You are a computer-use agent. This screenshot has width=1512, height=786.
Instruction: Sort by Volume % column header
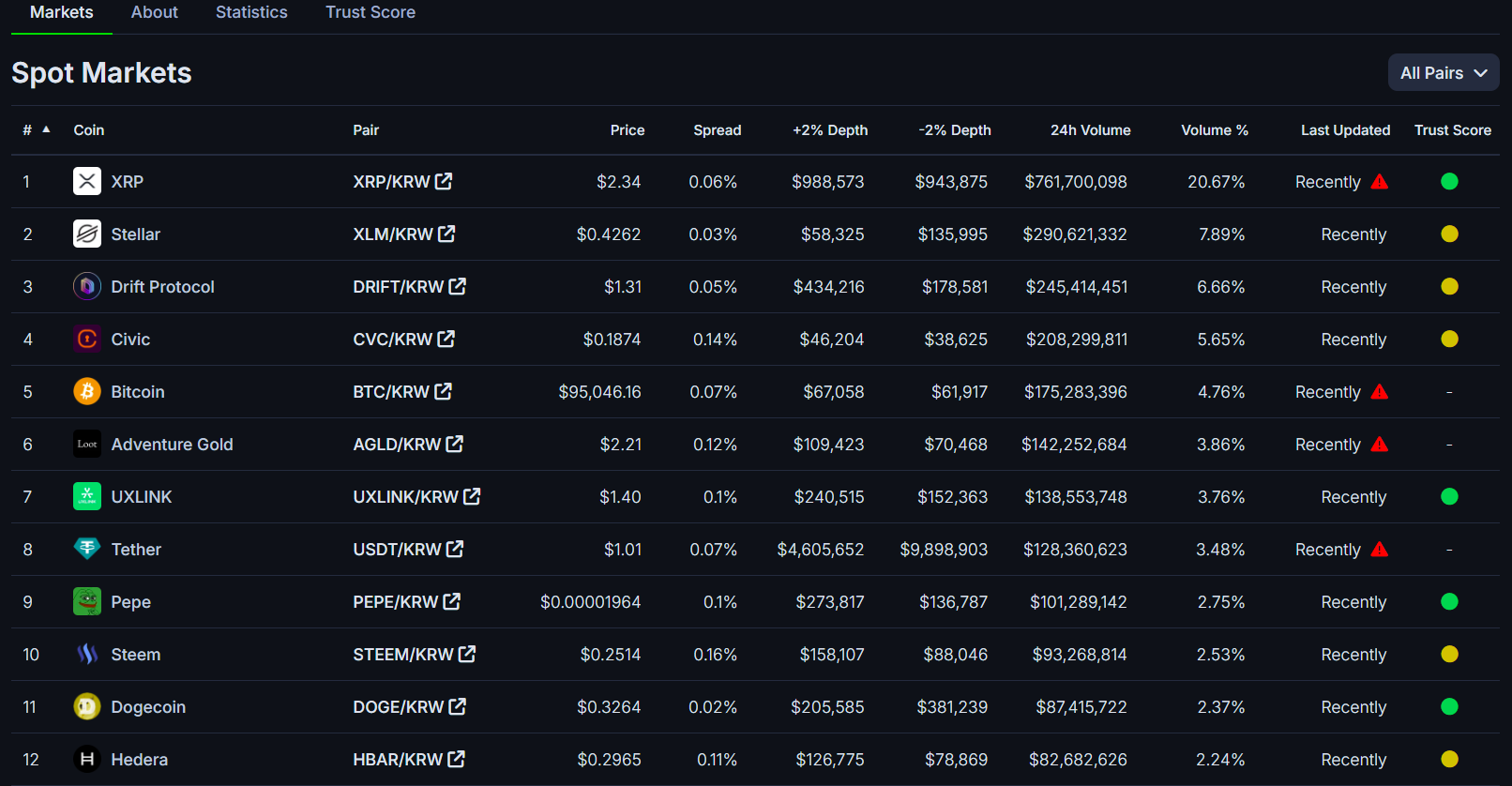tap(1215, 130)
